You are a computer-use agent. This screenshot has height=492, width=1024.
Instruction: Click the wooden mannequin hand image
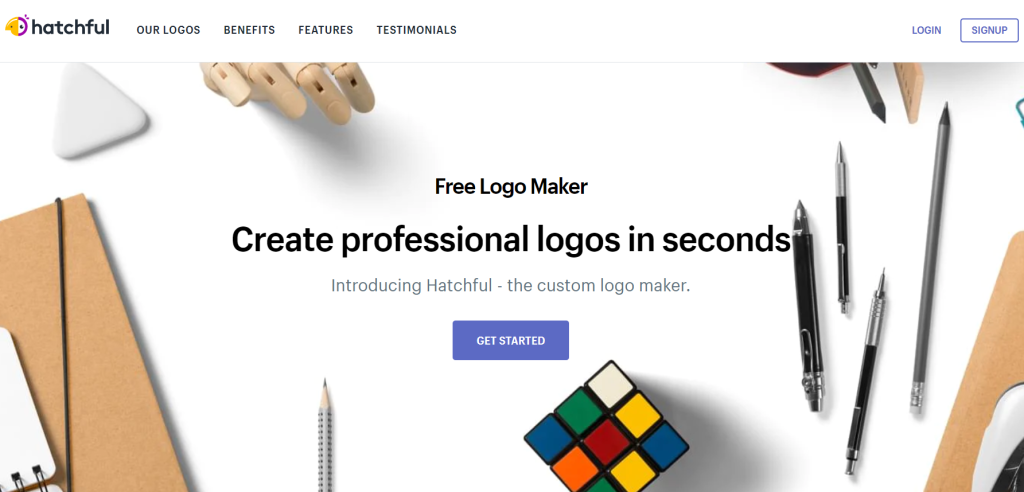tap(290, 88)
